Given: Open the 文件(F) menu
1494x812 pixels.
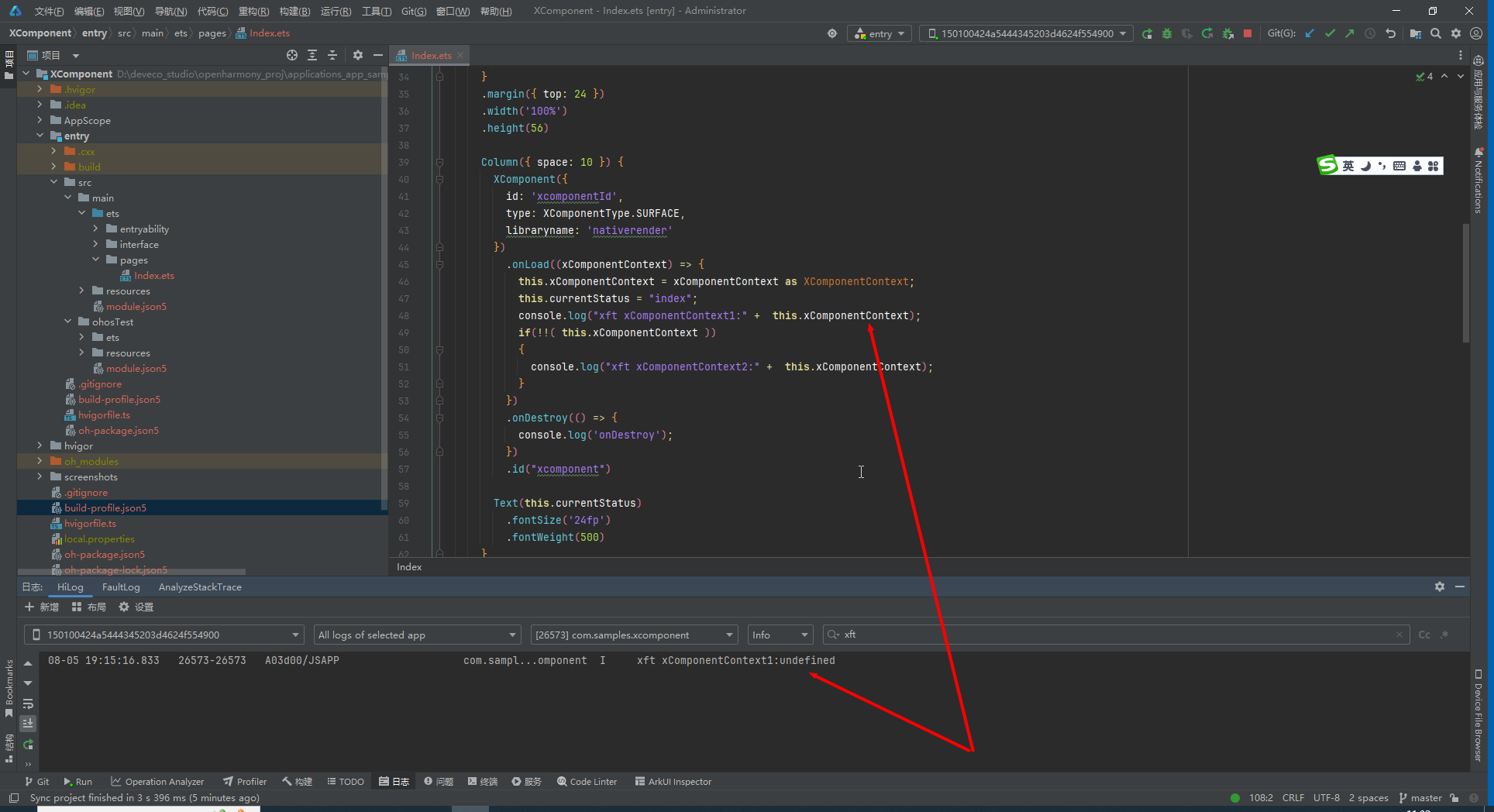Looking at the screenshot, I should (x=49, y=11).
